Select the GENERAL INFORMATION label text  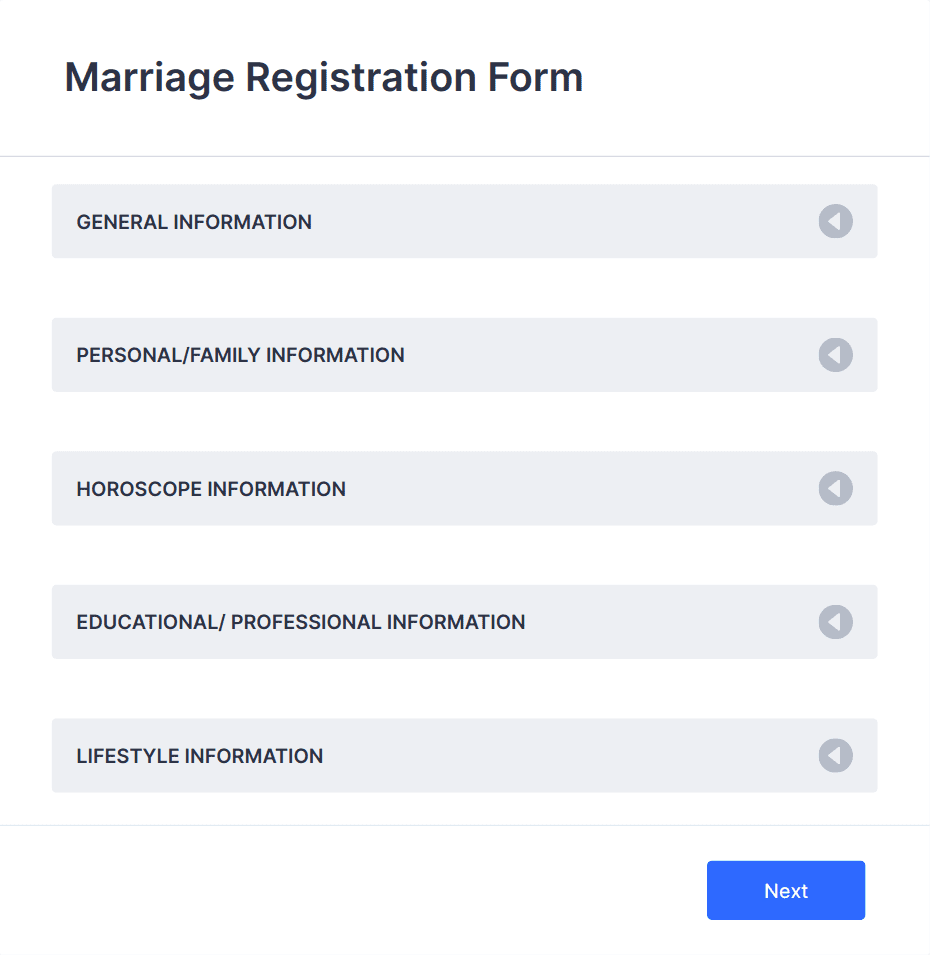(x=194, y=222)
